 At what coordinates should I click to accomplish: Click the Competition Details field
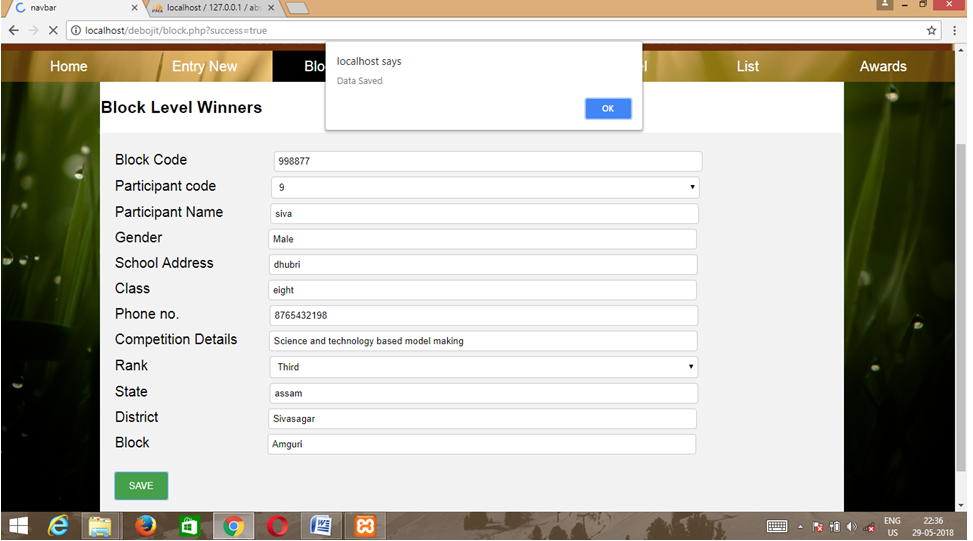pos(483,341)
